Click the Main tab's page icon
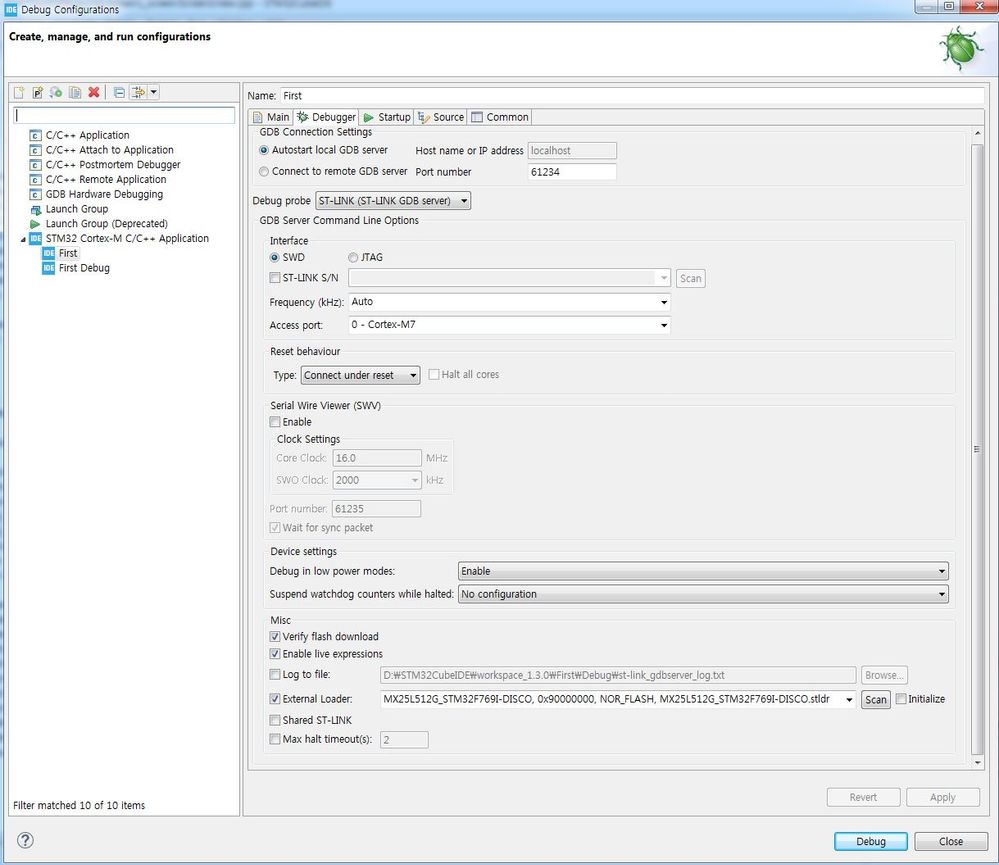 (257, 117)
